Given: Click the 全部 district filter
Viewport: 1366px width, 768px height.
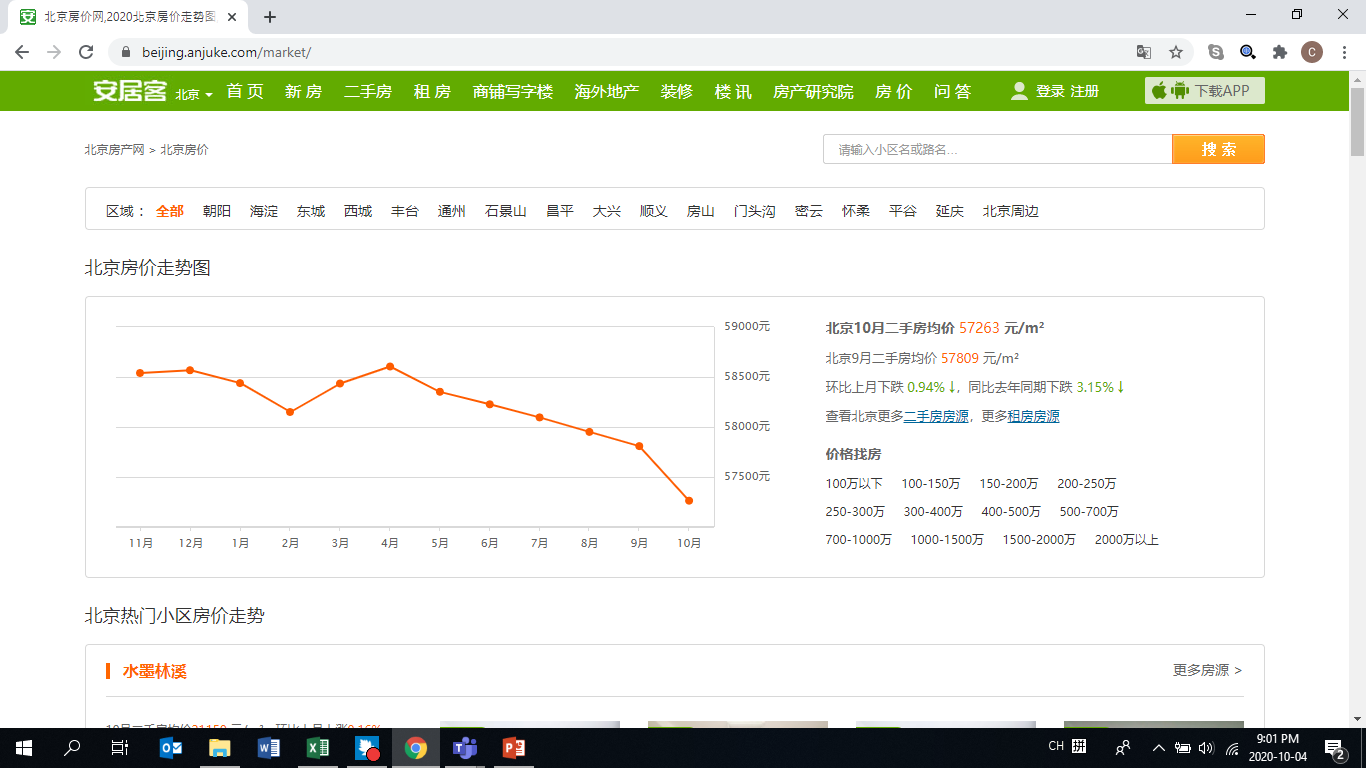Looking at the screenshot, I should pos(170,211).
